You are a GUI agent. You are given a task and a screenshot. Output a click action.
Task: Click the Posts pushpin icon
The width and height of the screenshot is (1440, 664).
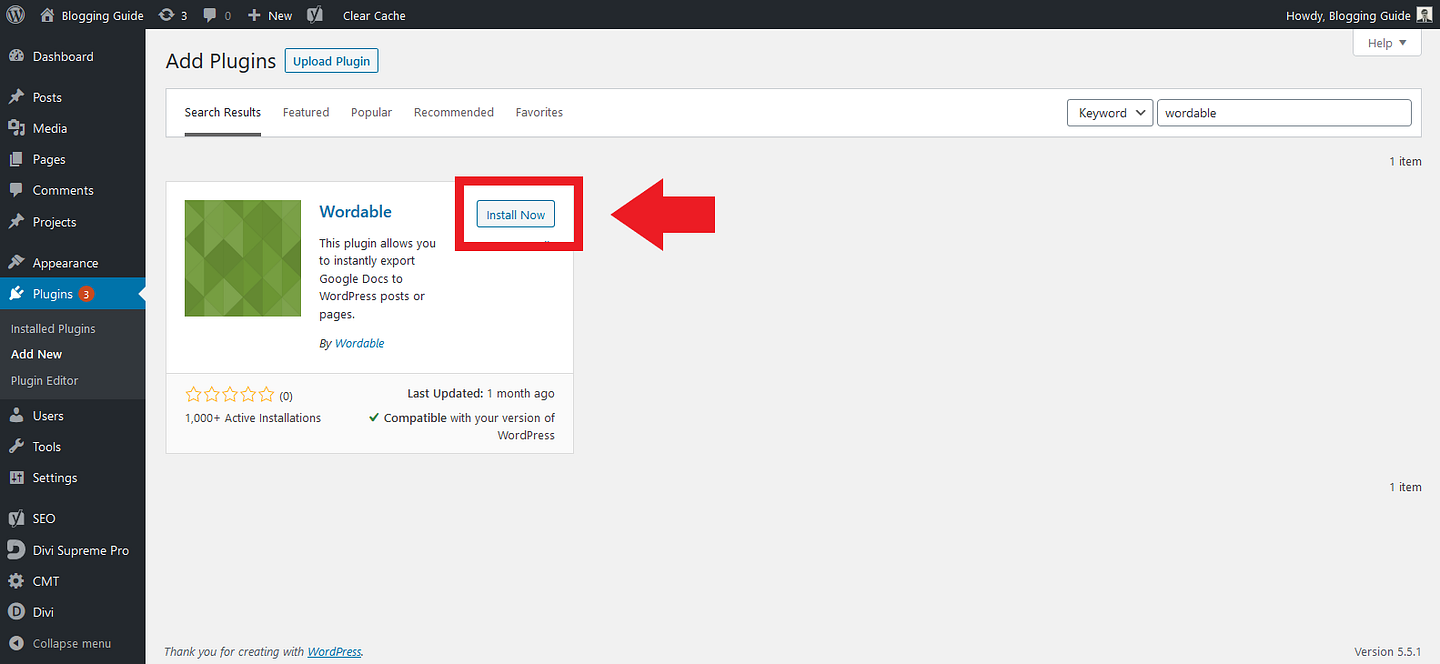tap(16, 97)
